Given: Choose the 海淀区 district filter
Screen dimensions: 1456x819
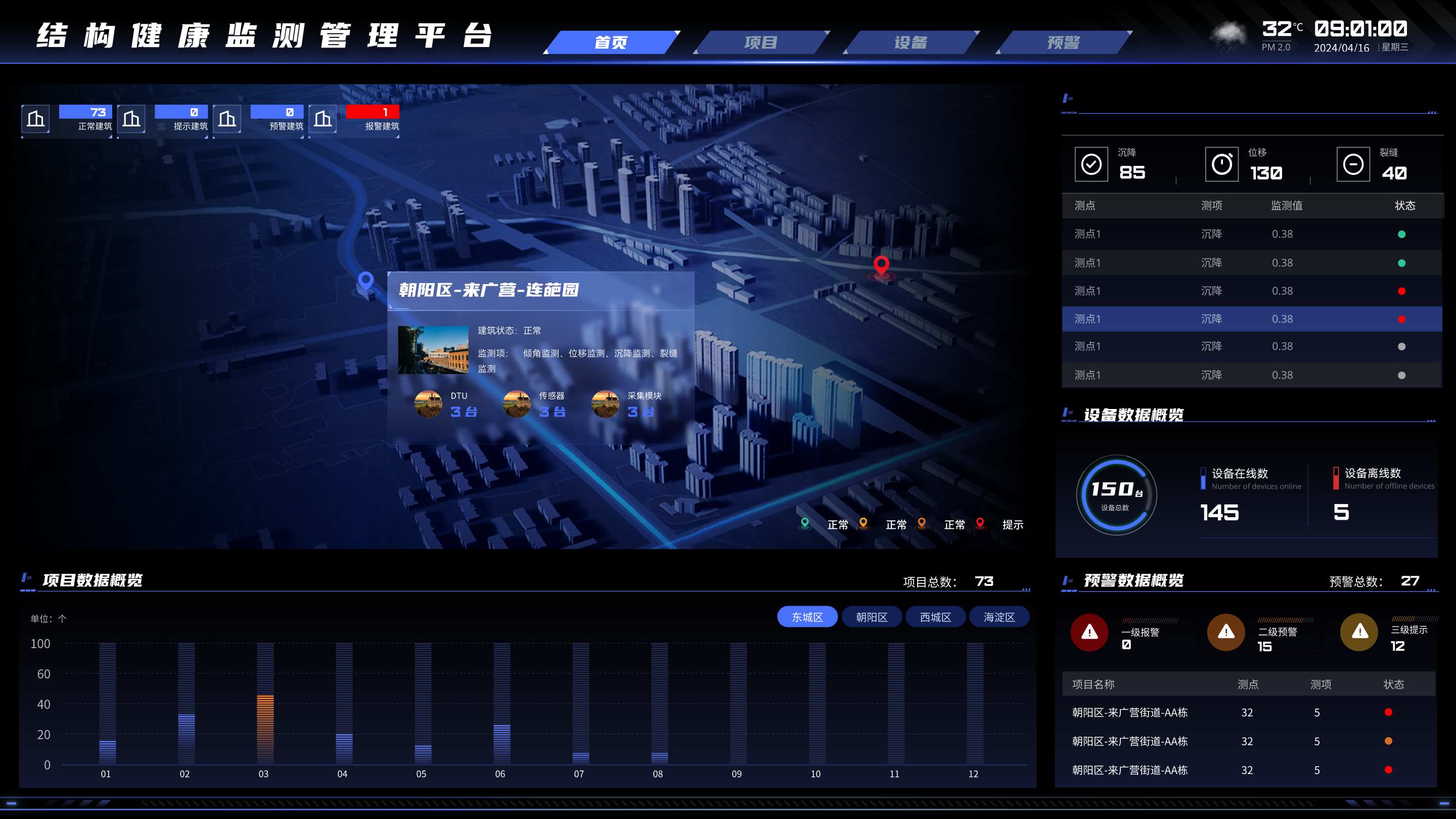Looking at the screenshot, I should click(999, 617).
